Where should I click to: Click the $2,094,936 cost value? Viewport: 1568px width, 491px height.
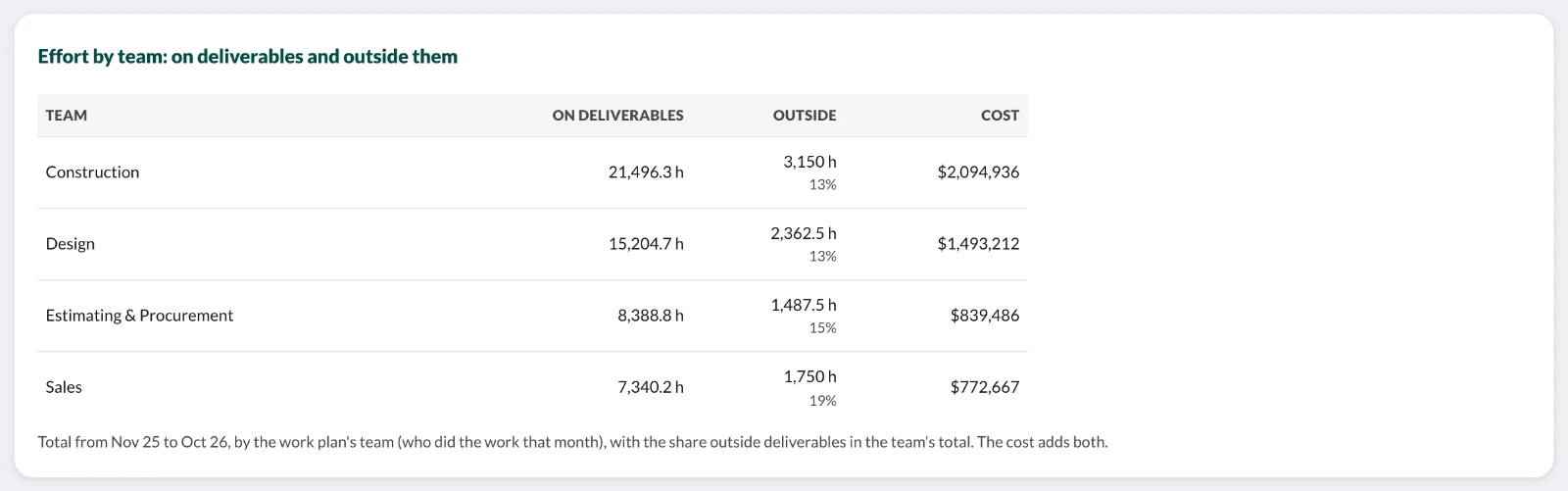point(978,172)
